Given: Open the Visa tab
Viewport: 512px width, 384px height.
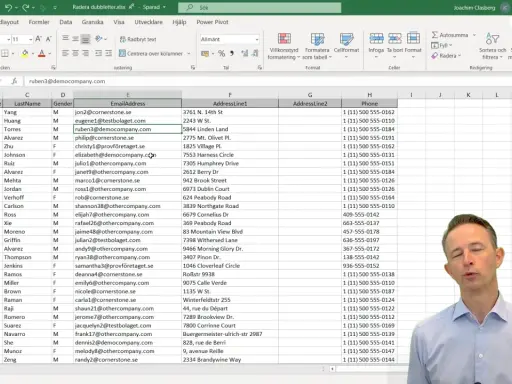Looking at the screenshot, I should (x=119, y=22).
